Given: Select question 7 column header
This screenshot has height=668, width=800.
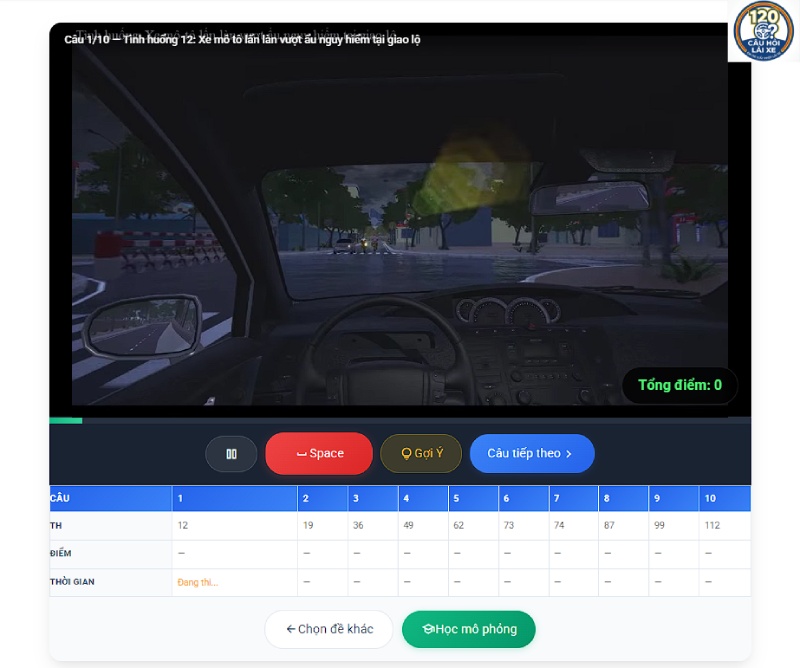Looking at the screenshot, I should click(574, 498).
